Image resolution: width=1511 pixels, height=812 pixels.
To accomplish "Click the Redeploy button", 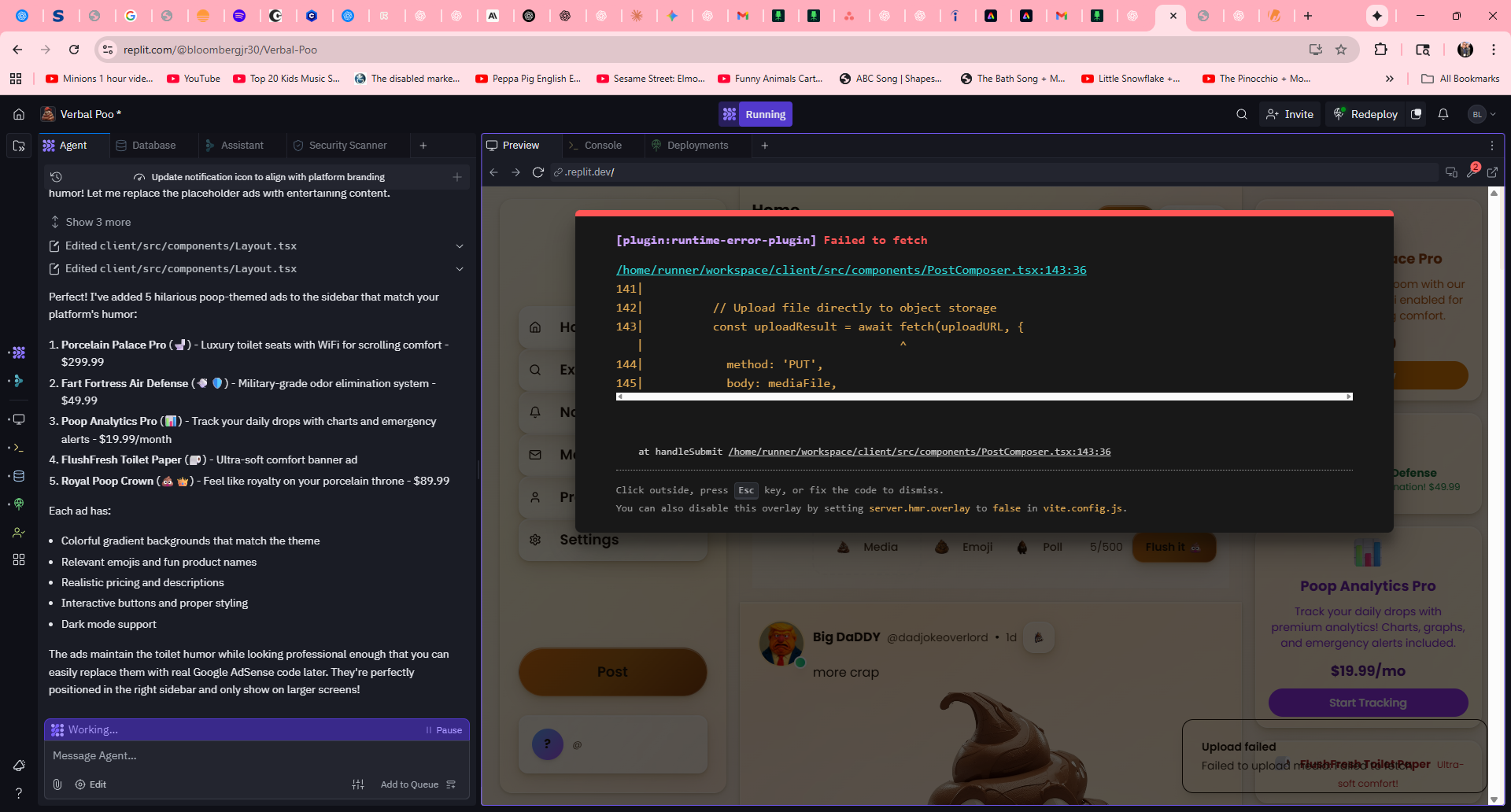I will pyautogui.click(x=1365, y=114).
